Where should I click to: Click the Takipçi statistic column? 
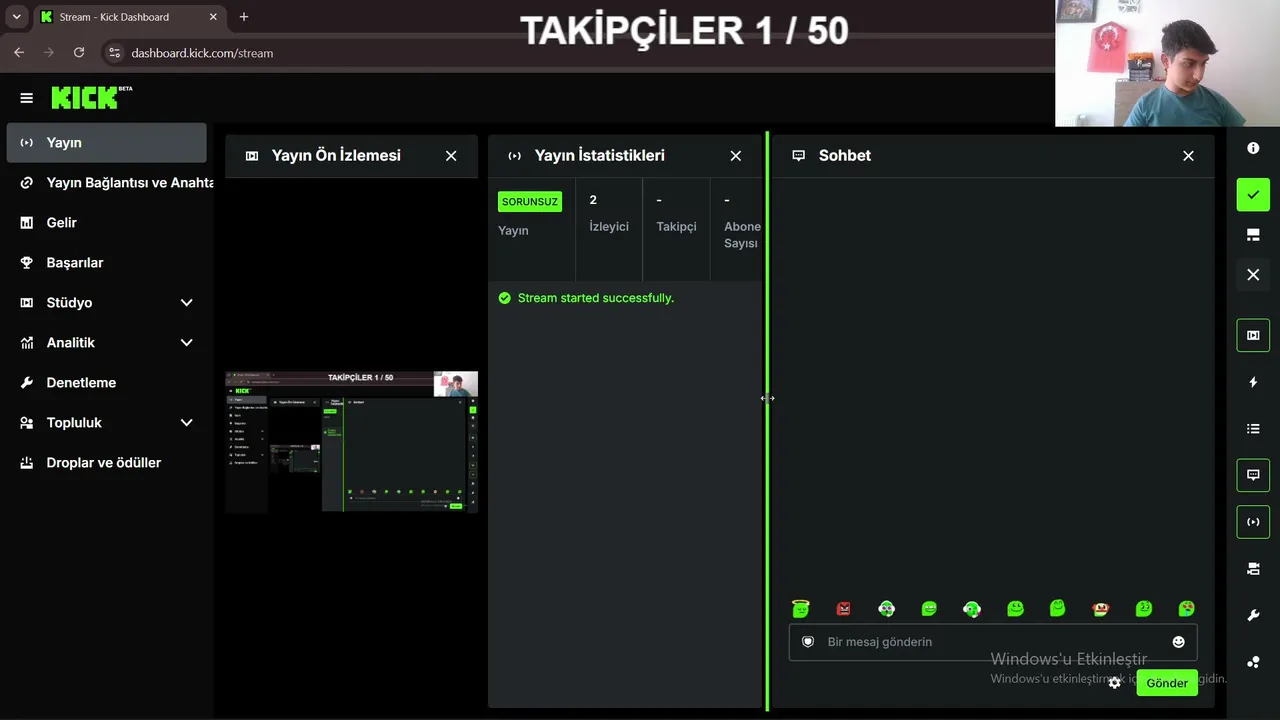[676, 213]
